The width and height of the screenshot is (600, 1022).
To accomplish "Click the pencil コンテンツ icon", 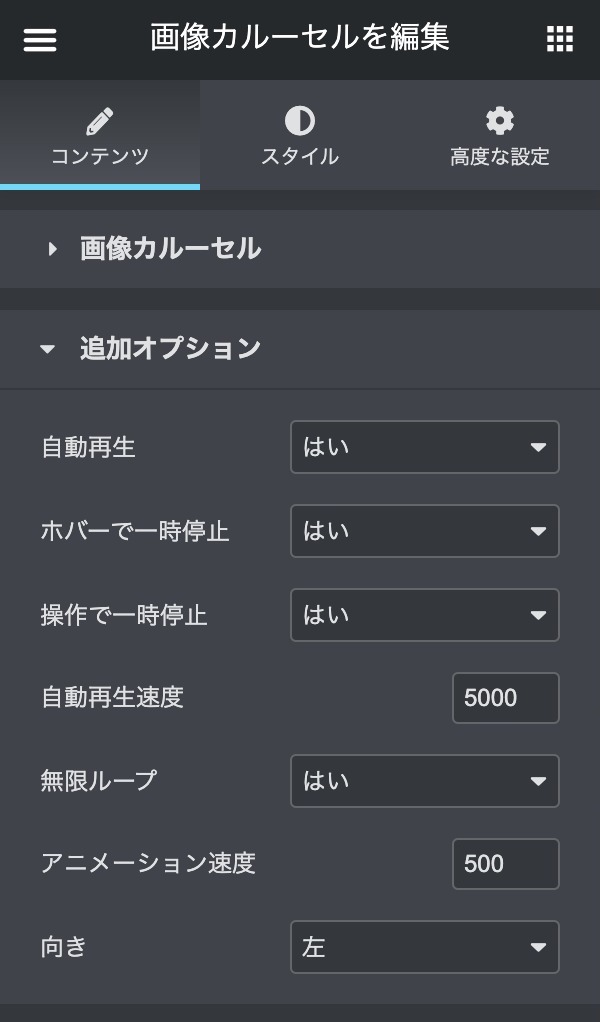I will pyautogui.click(x=99, y=122).
